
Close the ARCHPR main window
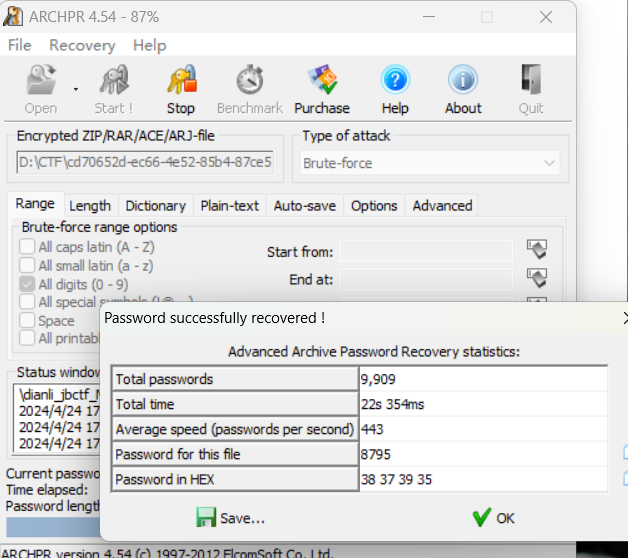click(545, 17)
